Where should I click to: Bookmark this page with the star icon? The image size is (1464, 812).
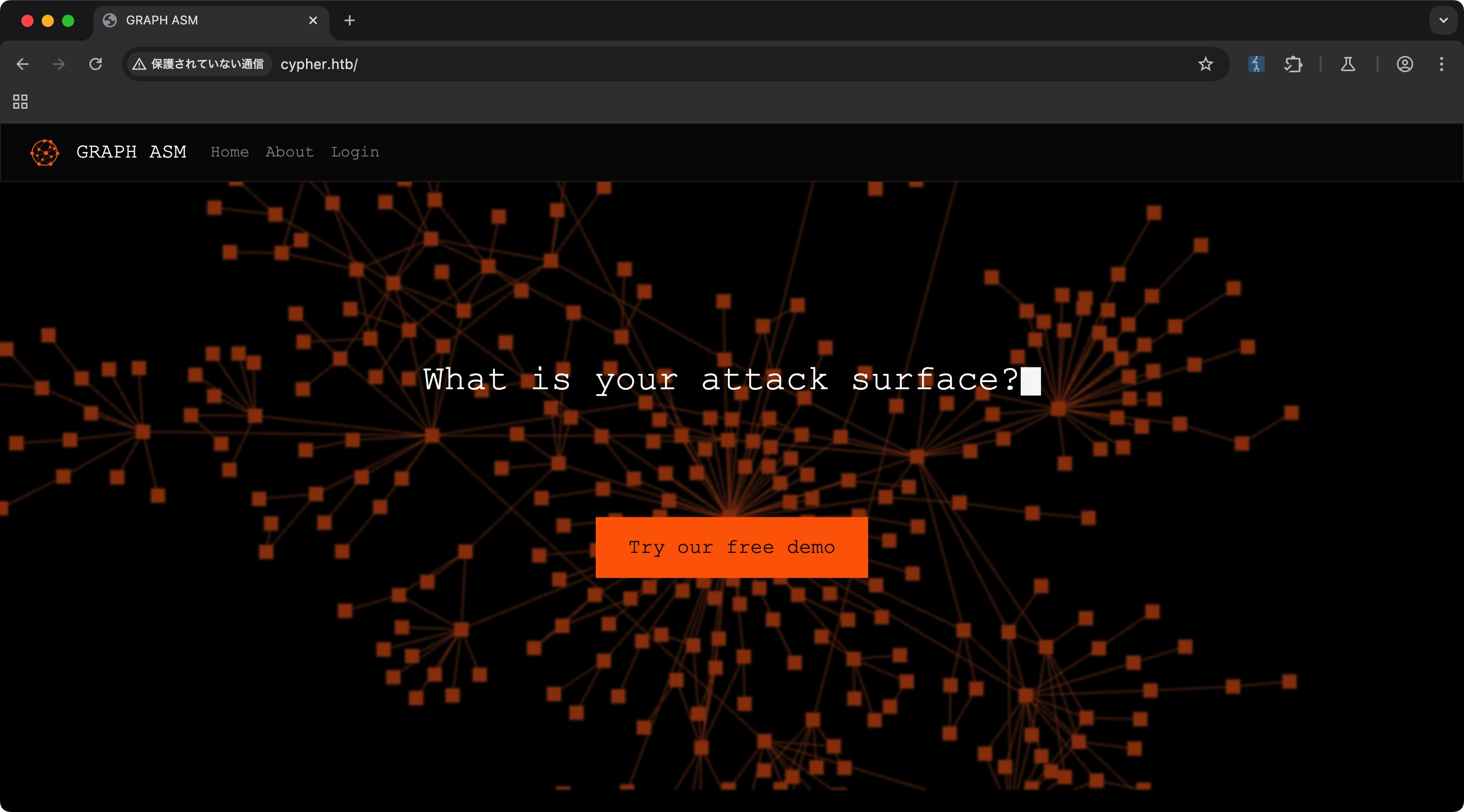tap(1205, 64)
